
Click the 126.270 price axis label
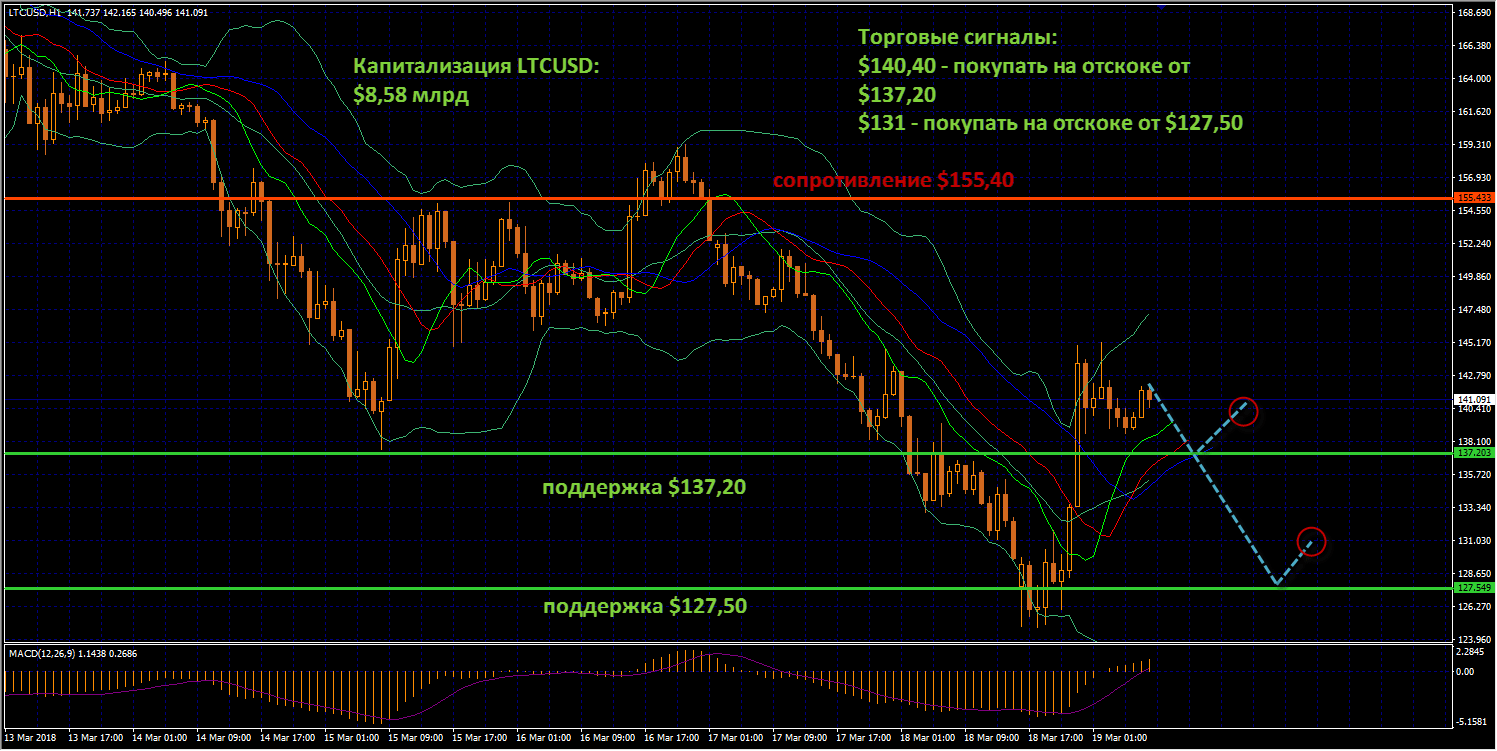point(1476,606)
